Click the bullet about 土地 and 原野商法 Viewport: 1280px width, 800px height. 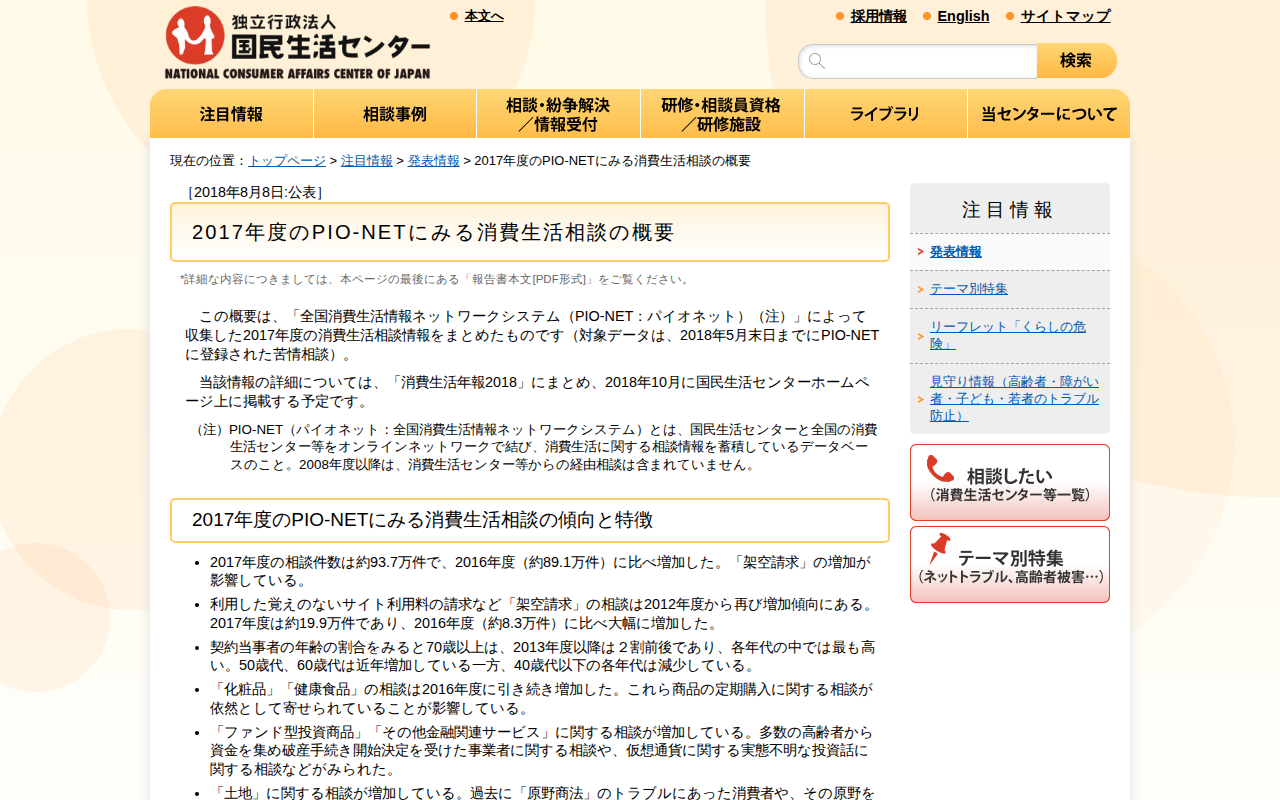point(543,793)
